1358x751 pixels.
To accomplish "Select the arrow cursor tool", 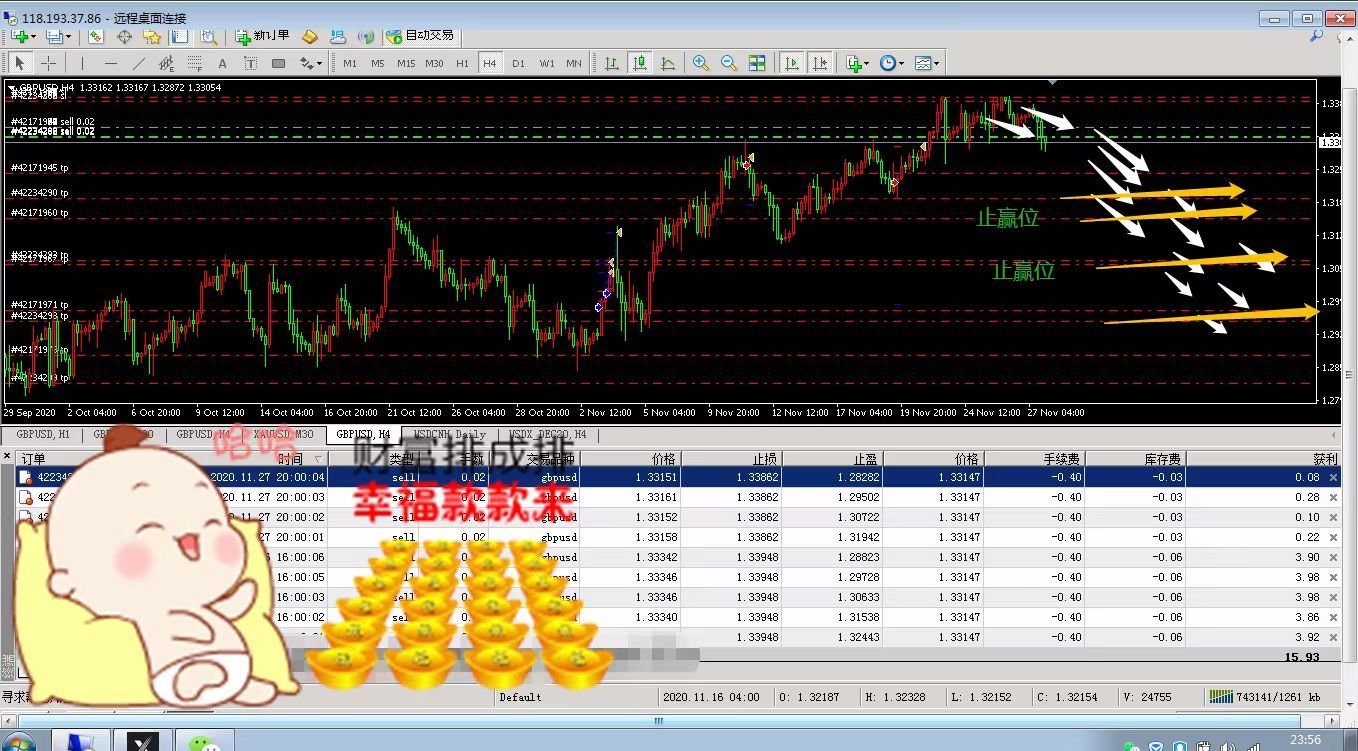I will point(19,63).
